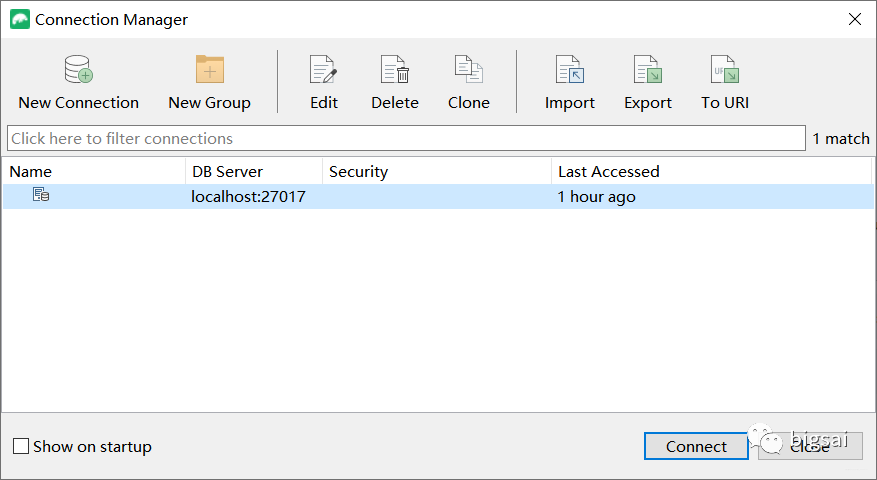The height and width of the screenshot is (480, 877).
Task: Click the connection icon in the Name column
Action: tap(41, 196)
